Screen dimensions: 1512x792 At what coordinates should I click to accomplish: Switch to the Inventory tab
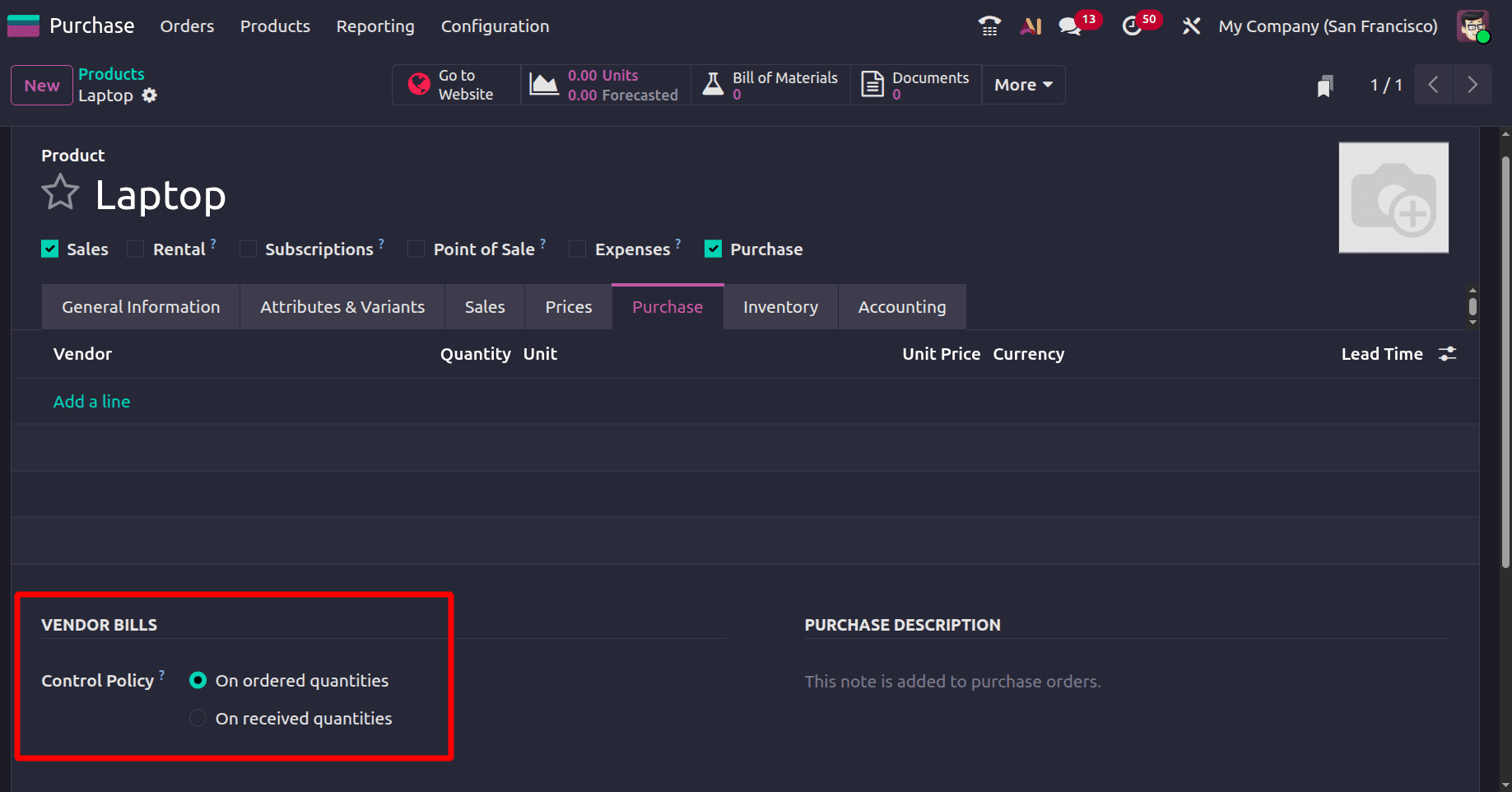[779, 306]
